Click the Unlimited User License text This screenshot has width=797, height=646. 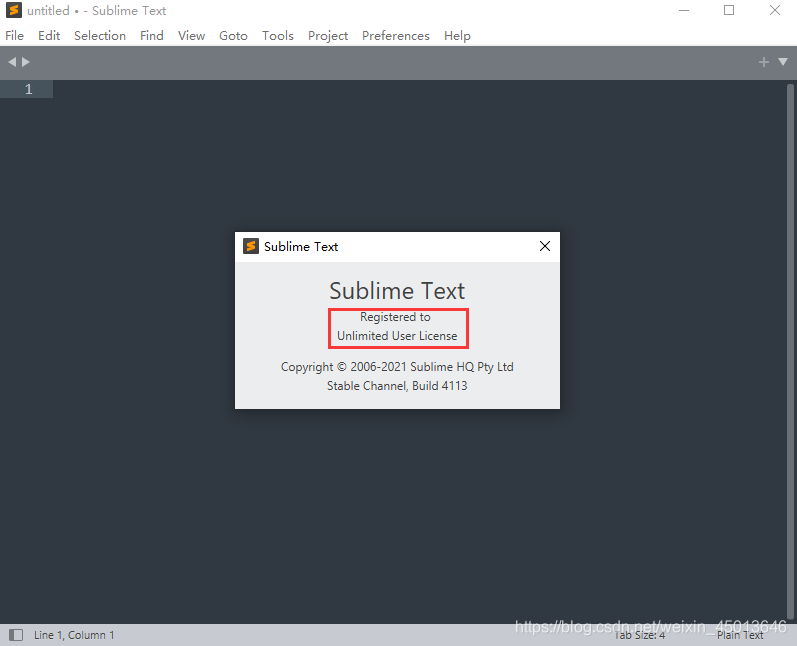tap(397, 336)
